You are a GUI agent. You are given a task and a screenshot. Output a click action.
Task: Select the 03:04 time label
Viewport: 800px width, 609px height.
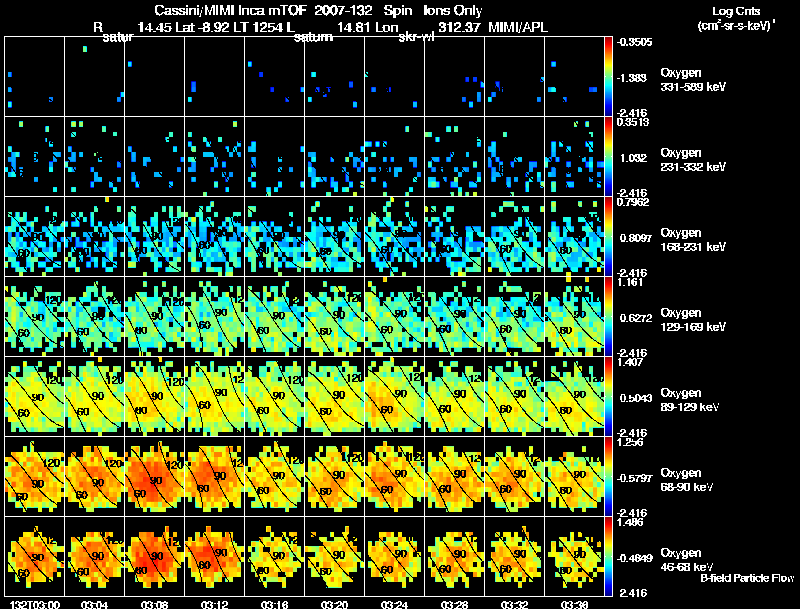[x=94, y=605]
